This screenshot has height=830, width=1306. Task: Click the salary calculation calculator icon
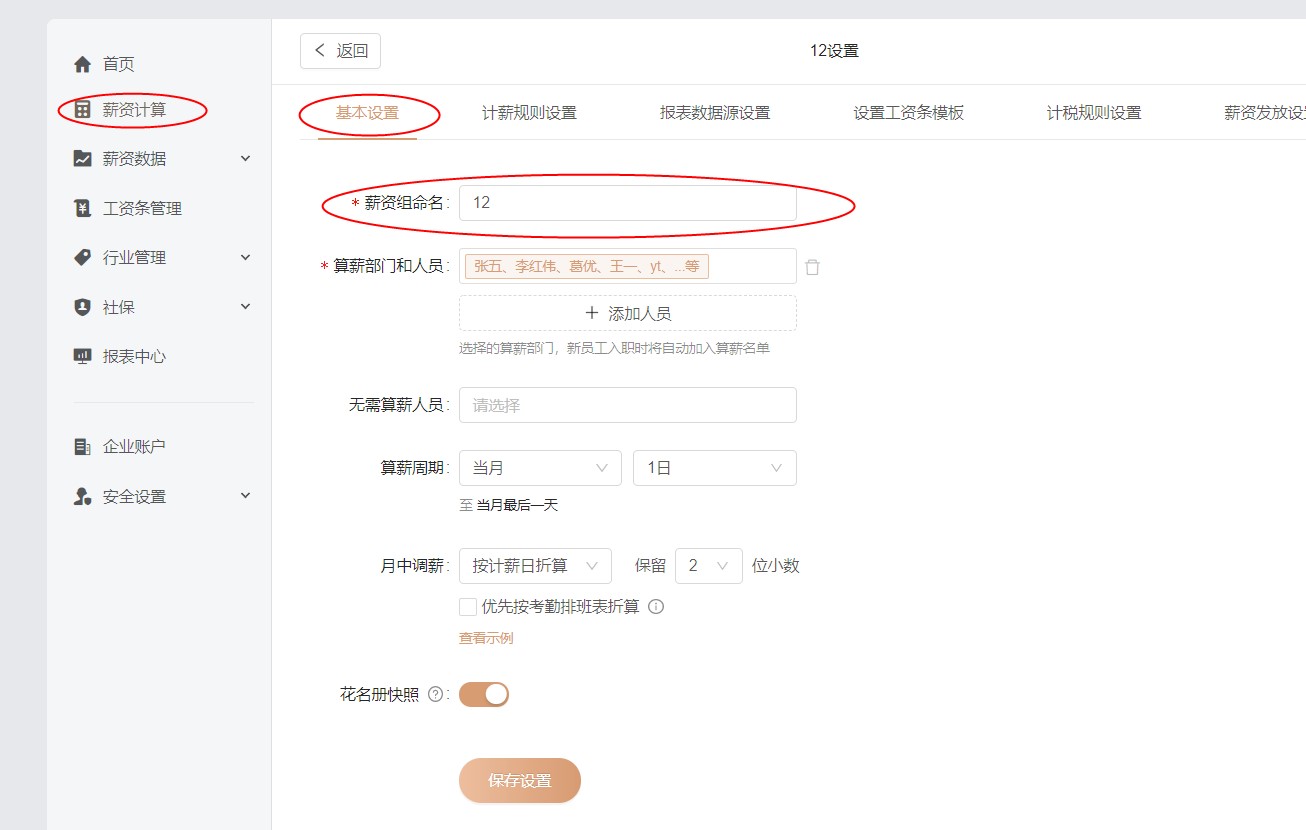coord(83,110)
